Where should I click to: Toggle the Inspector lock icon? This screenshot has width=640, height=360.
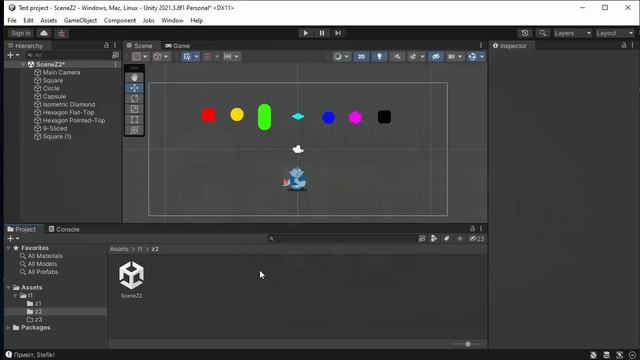coord(624,46)
